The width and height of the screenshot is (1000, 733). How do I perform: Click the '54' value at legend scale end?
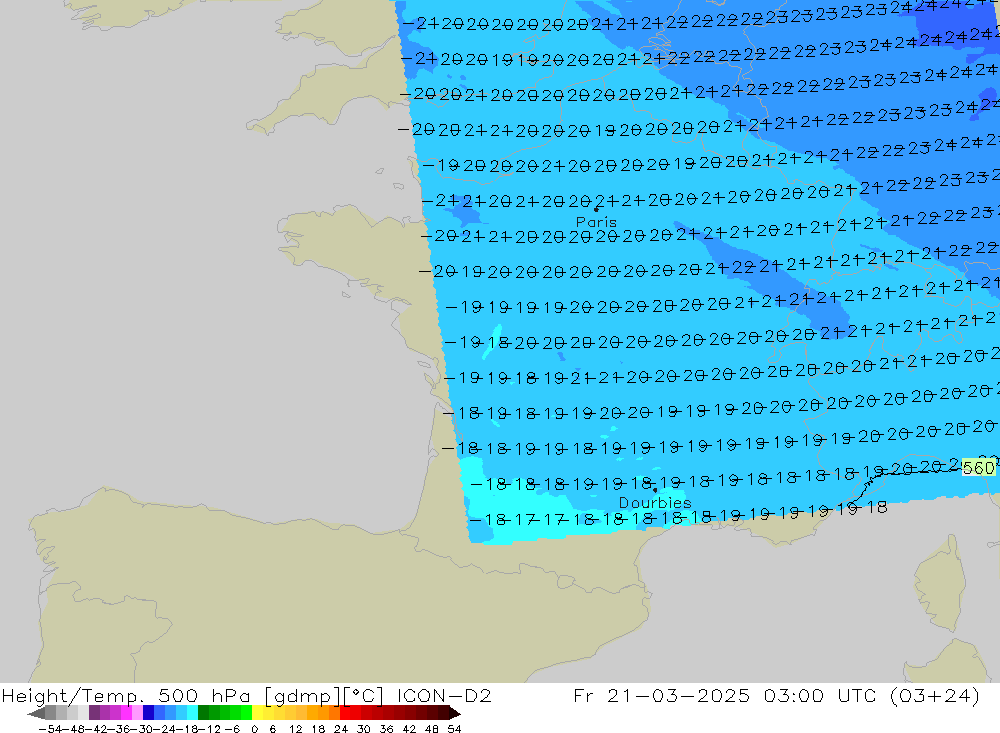[454, 729]
